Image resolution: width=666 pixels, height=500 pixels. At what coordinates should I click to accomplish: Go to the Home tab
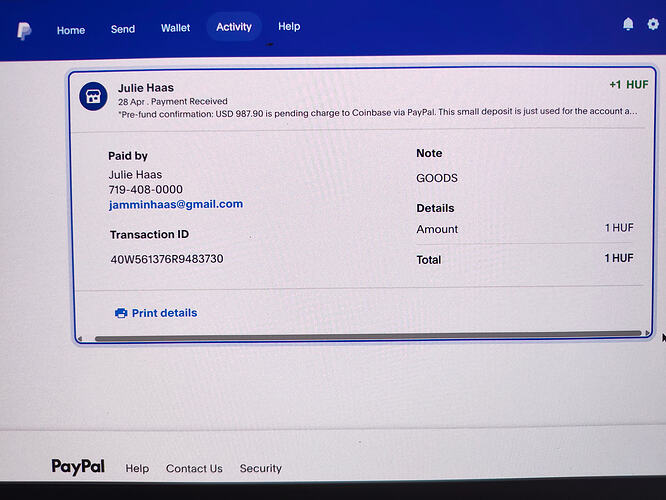[71, 31]
